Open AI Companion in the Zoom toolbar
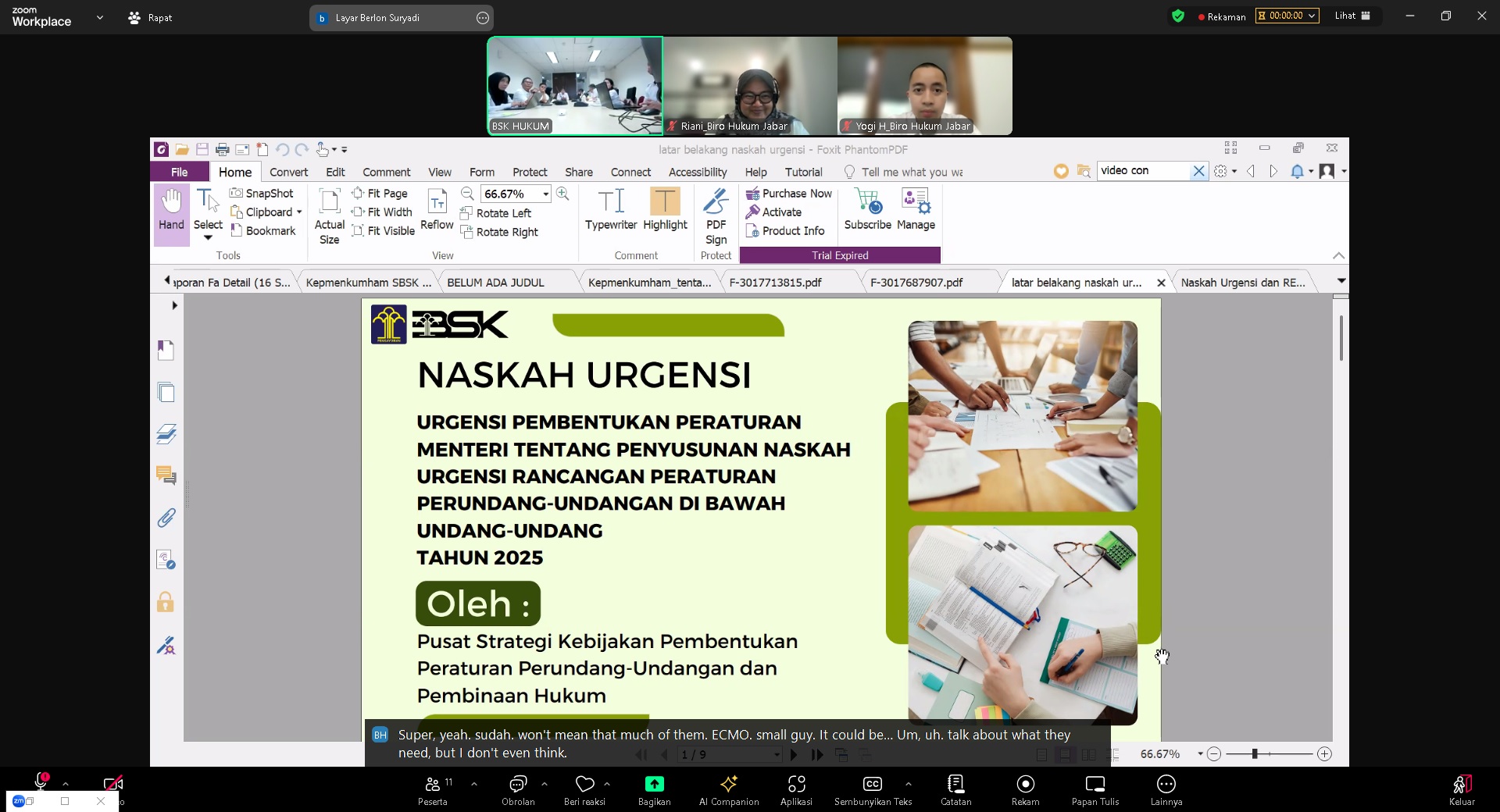Screen dimensions: 1500x812 [x=728, y=785]
